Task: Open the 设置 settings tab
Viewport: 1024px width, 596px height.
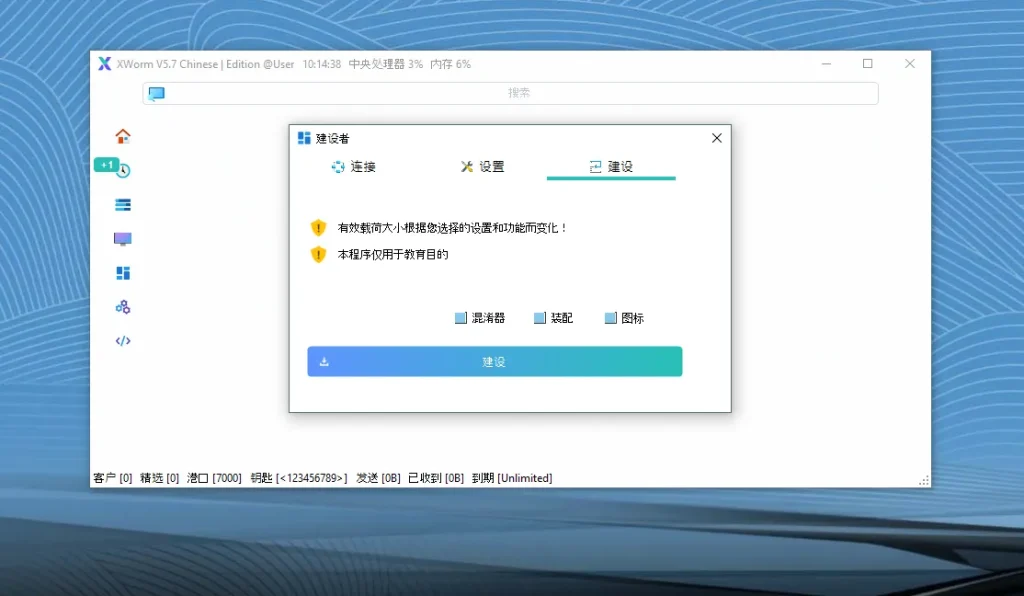Action: tap(484, 167)
